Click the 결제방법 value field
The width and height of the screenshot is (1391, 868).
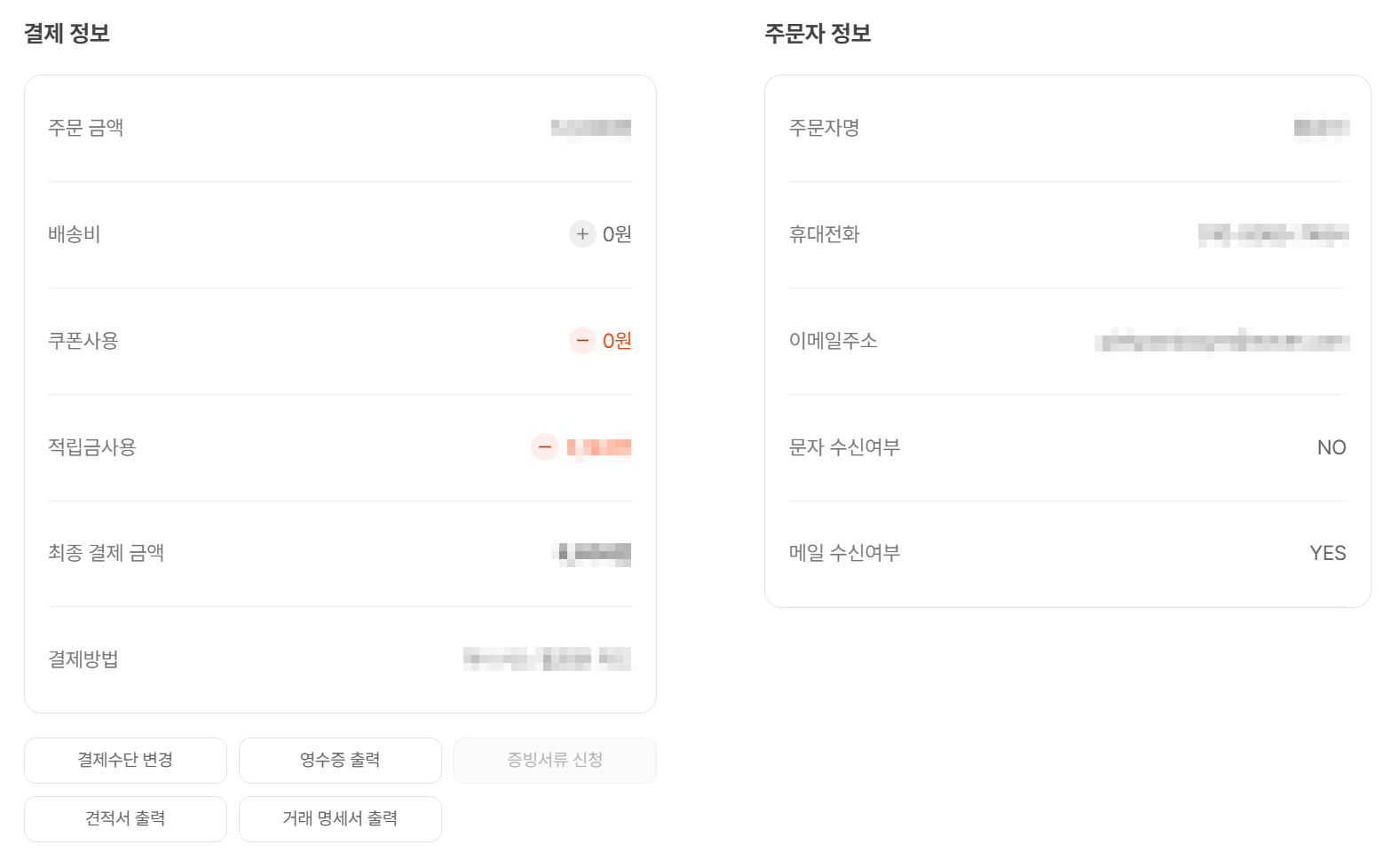(x=547, y=659)
